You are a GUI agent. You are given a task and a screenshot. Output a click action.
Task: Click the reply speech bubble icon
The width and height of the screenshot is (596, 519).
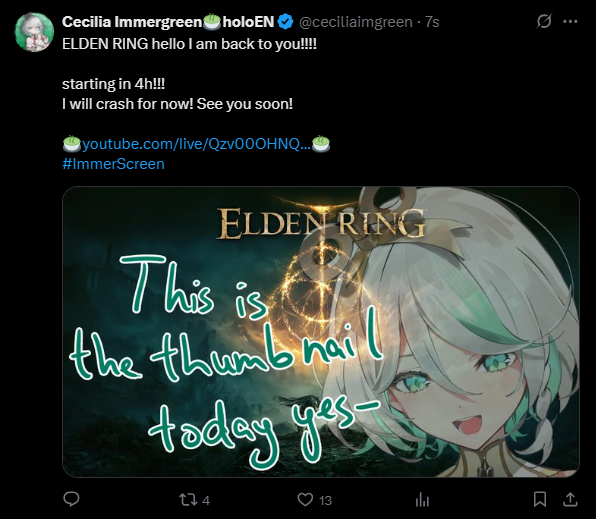(71, 499)
